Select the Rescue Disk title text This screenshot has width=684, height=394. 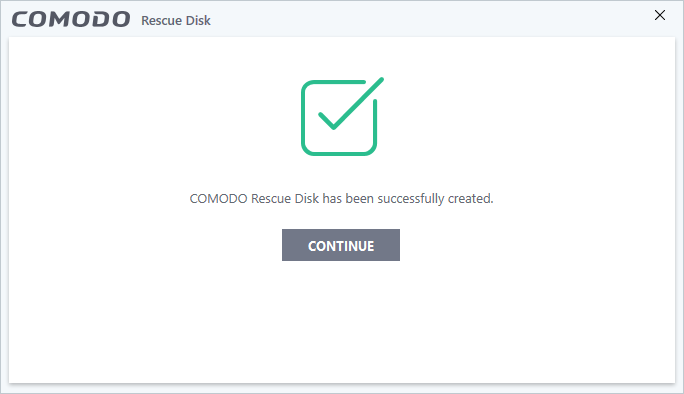176,21
